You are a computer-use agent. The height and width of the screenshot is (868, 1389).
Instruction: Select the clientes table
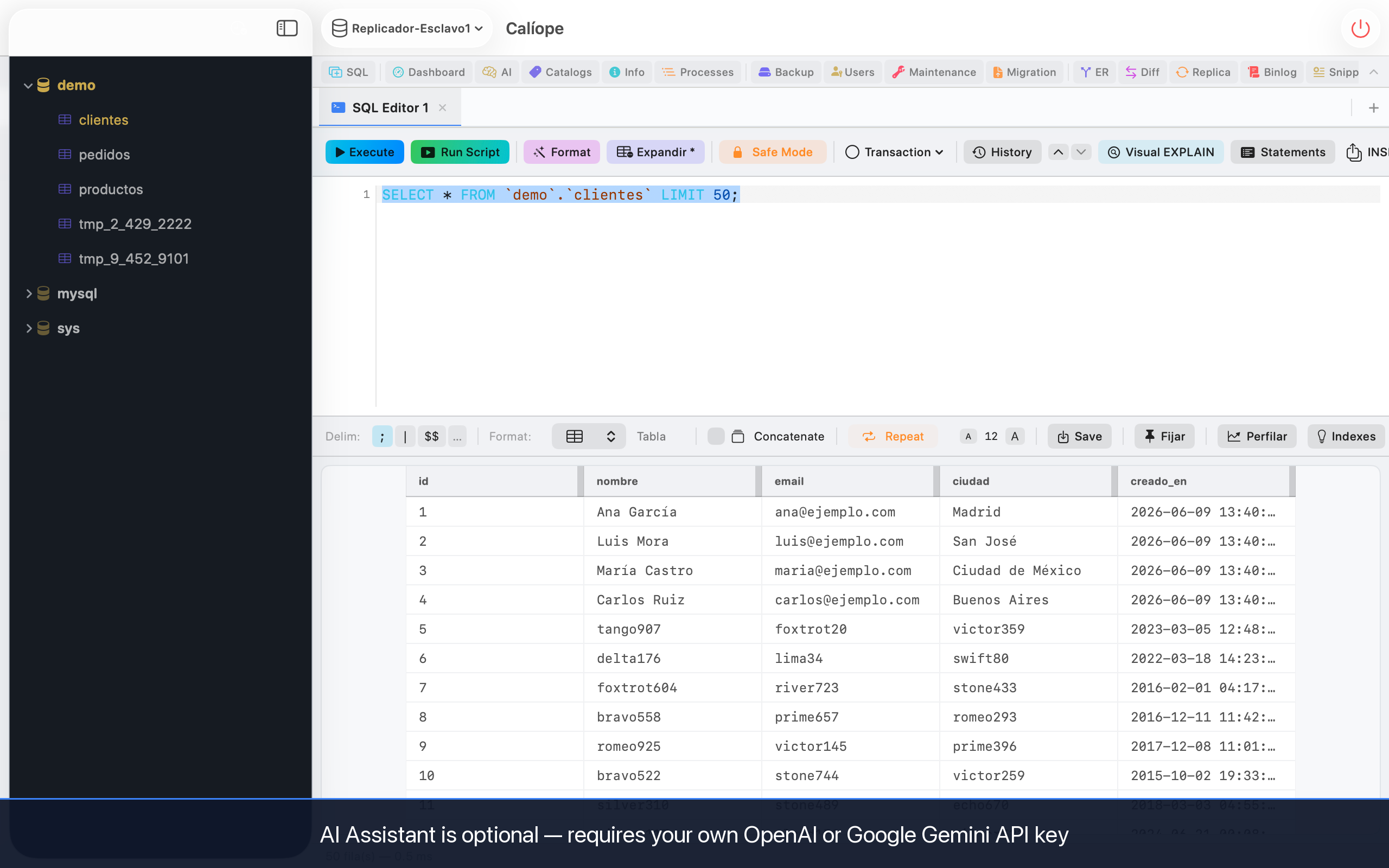coord(103,120)
